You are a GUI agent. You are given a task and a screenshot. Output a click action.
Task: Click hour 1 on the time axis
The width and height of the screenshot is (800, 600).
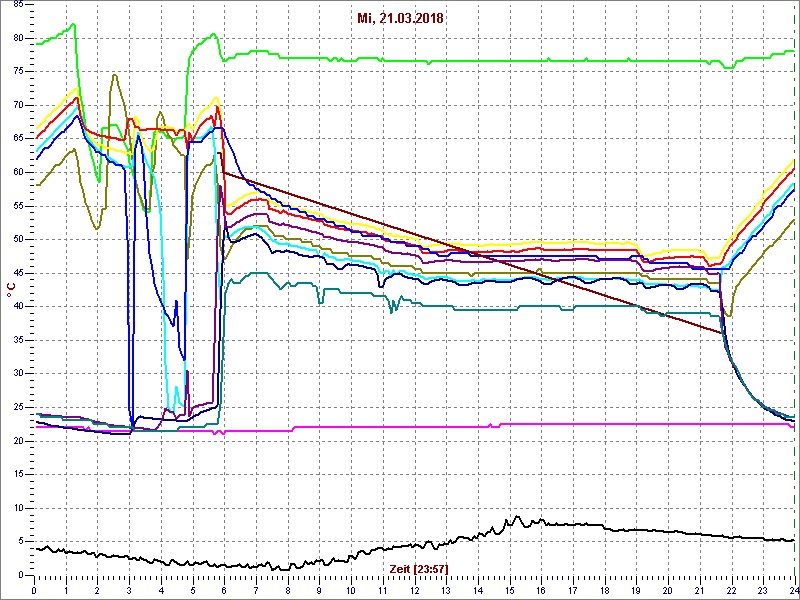[x=66, y=590]
